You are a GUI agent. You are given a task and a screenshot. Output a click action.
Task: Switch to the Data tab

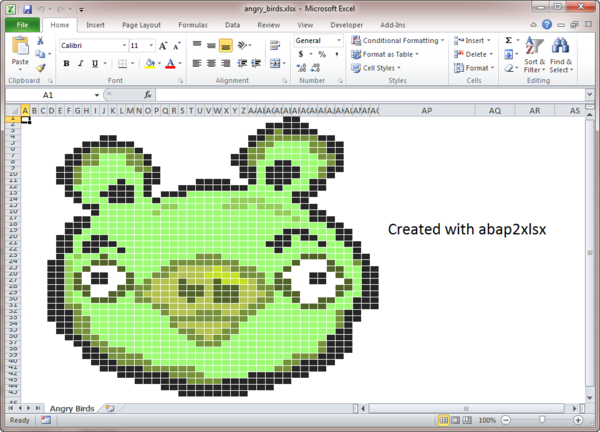pos(232,25)
